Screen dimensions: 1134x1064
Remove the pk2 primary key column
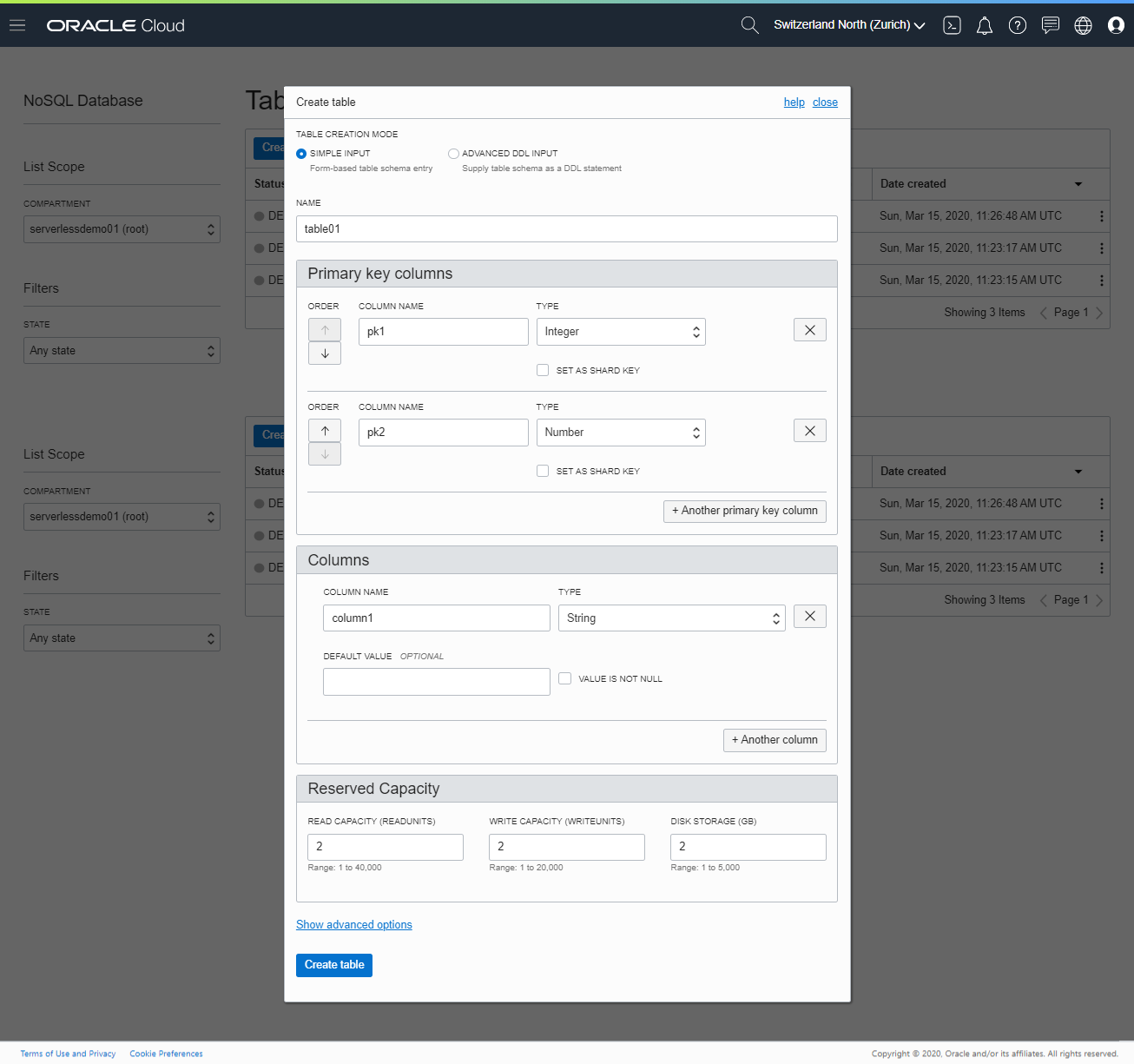point(809,430)
